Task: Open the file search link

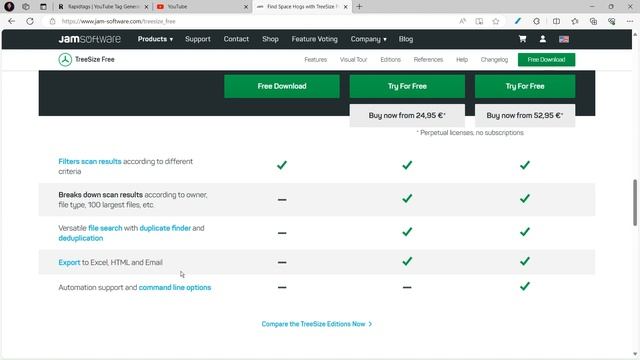Action: click(x=105, y=228)
